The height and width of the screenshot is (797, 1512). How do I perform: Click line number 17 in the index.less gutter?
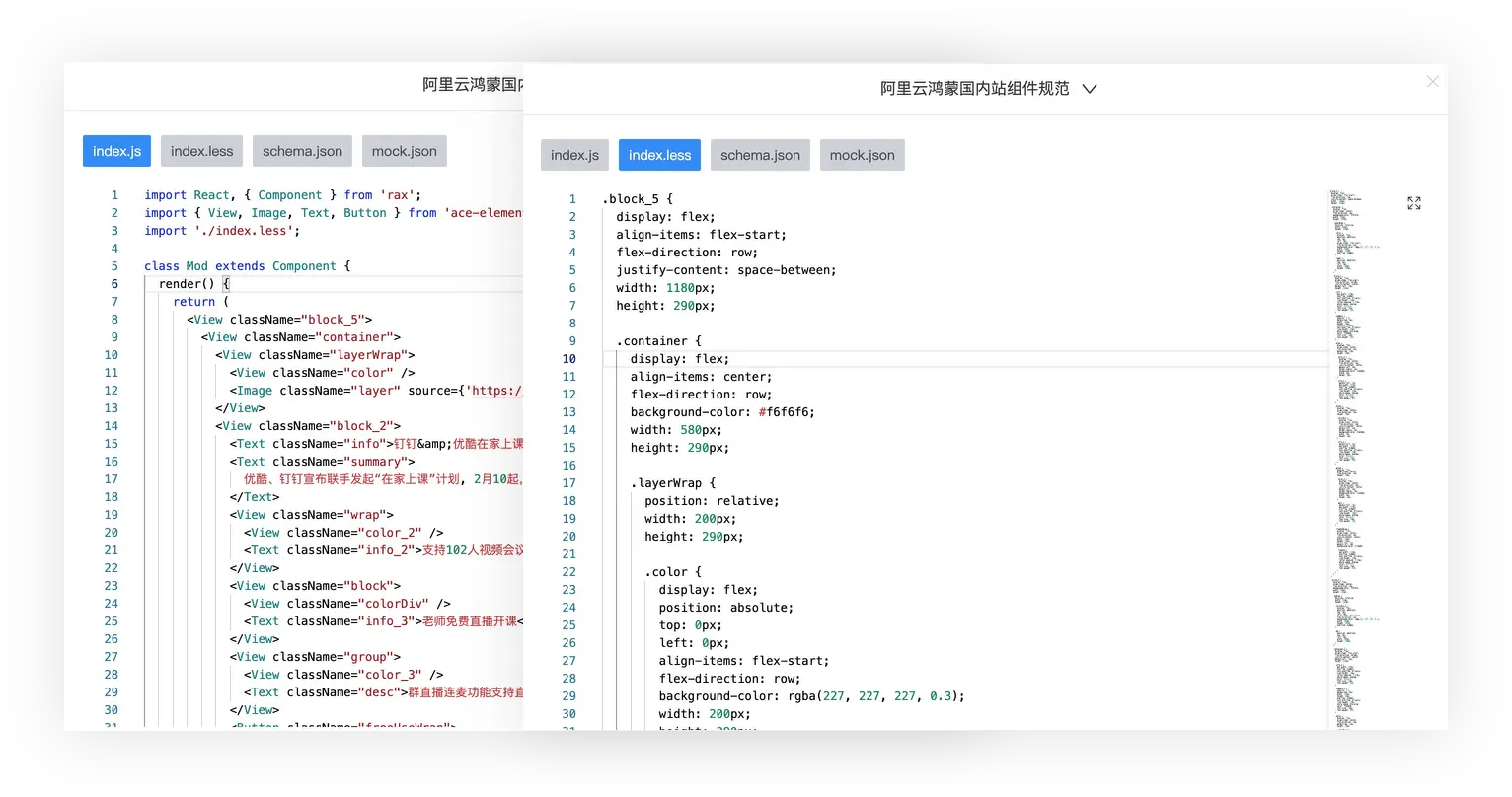pos(569,483)
